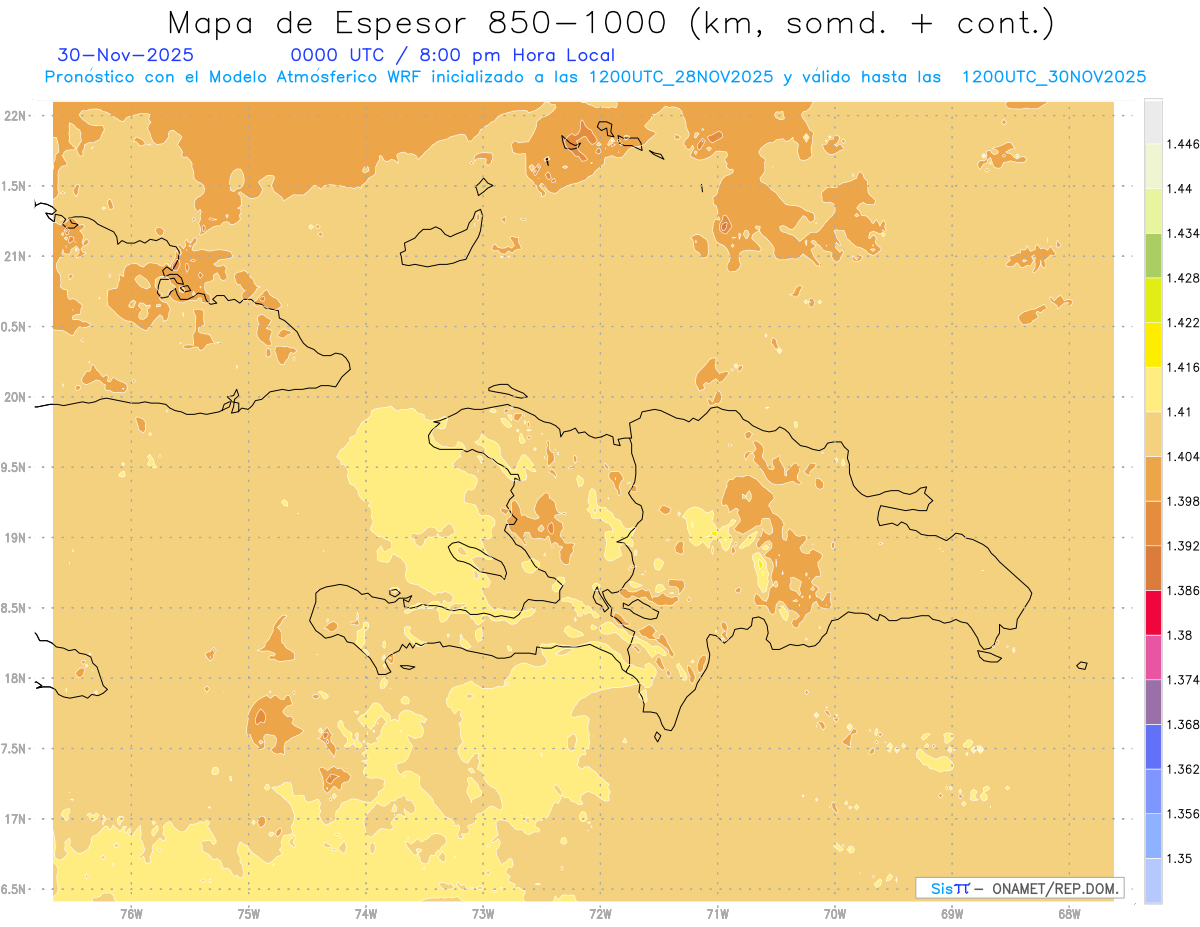Click the 70W longitude label

tap(835, 913)
